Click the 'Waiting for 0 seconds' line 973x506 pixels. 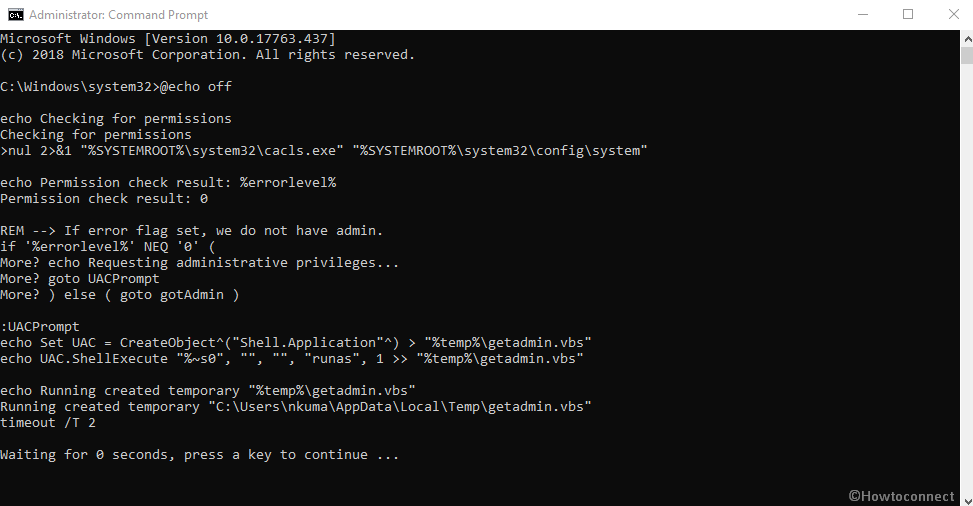point(199,455)
